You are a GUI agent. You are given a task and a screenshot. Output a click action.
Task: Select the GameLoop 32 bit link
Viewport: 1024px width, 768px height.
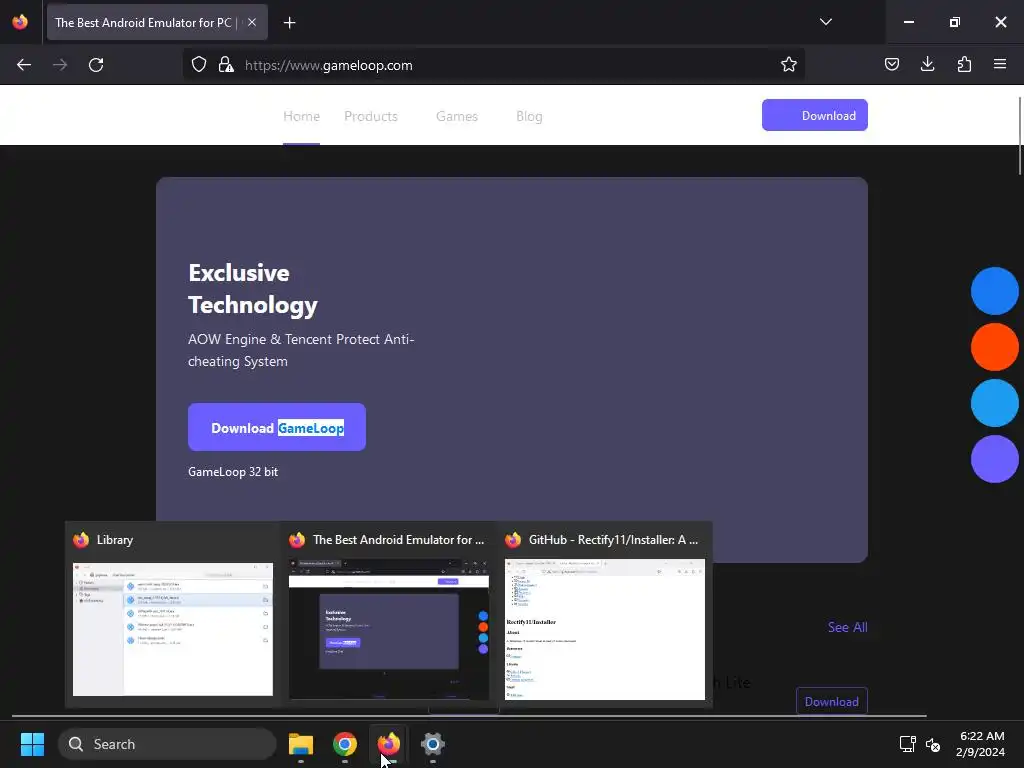[233, 472]
